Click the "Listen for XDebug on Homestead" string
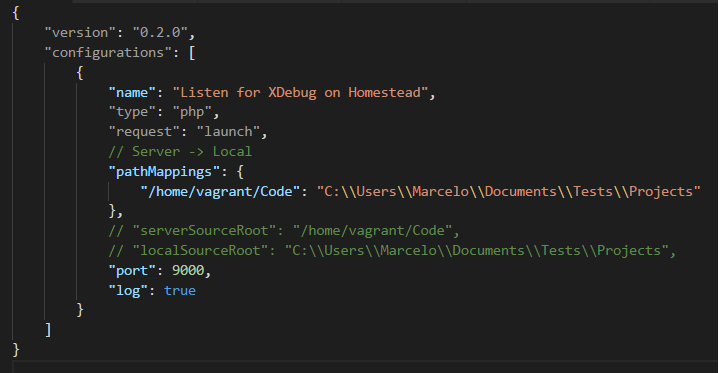Viewport: 719px width, 373px height. pos(300,93)
